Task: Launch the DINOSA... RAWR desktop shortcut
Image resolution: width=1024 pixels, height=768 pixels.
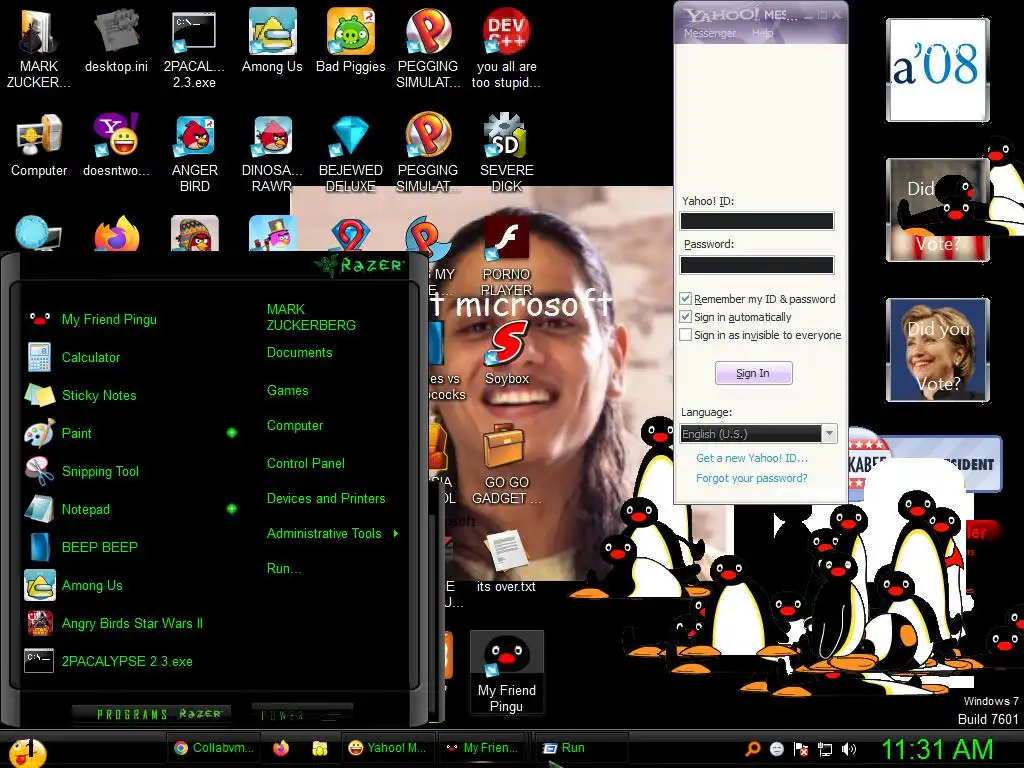Action: [x=272, y=153]
